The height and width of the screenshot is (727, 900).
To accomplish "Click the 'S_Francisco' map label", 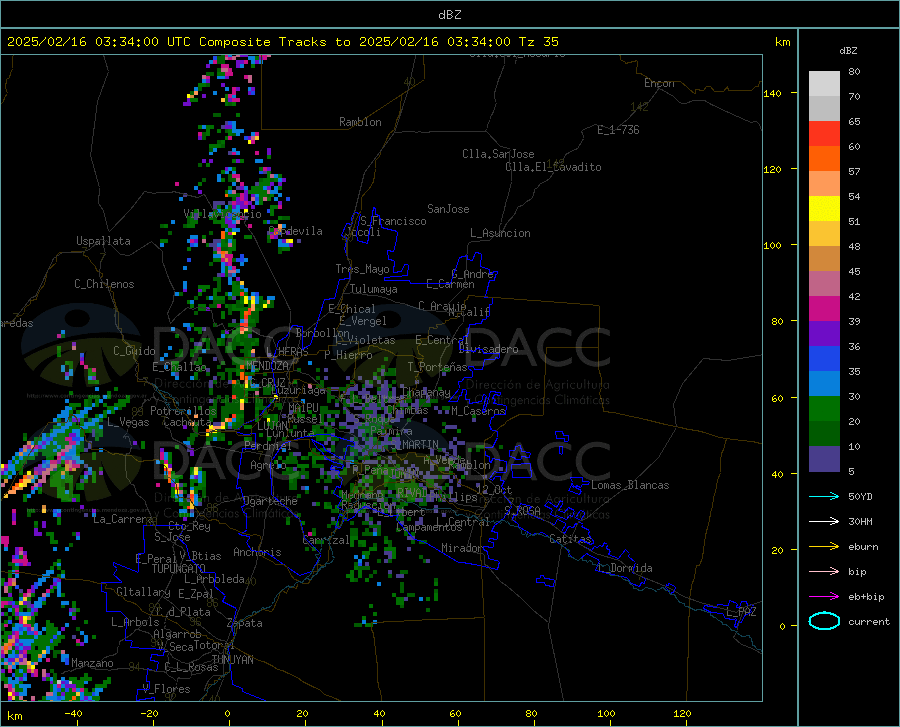I will pos(393,221).
